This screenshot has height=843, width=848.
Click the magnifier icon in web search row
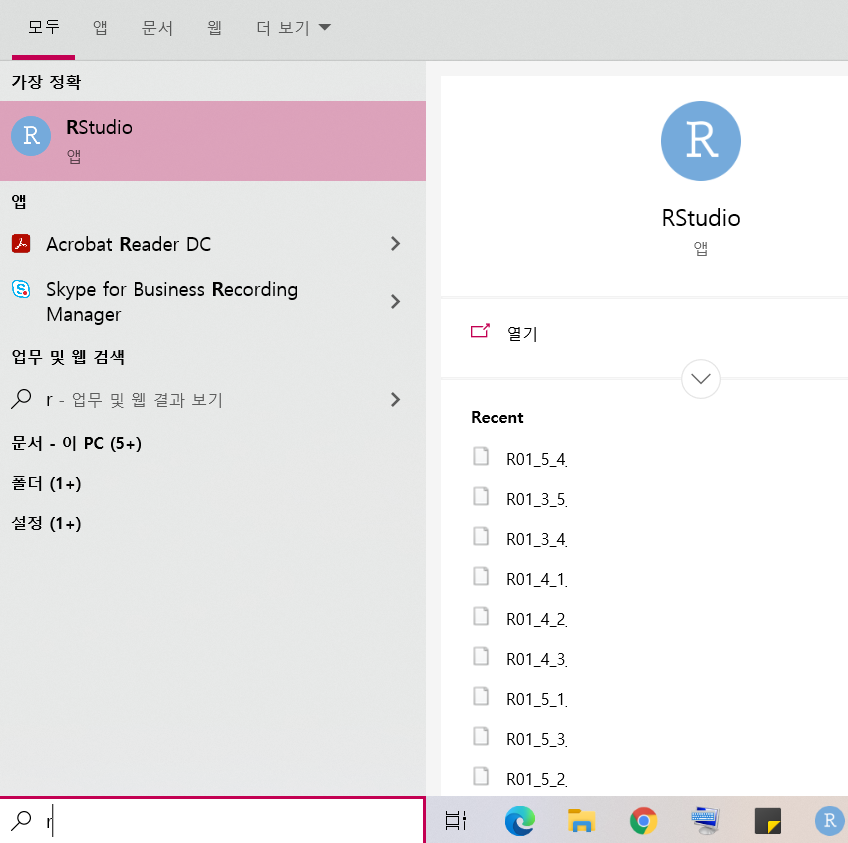point(22,399)
